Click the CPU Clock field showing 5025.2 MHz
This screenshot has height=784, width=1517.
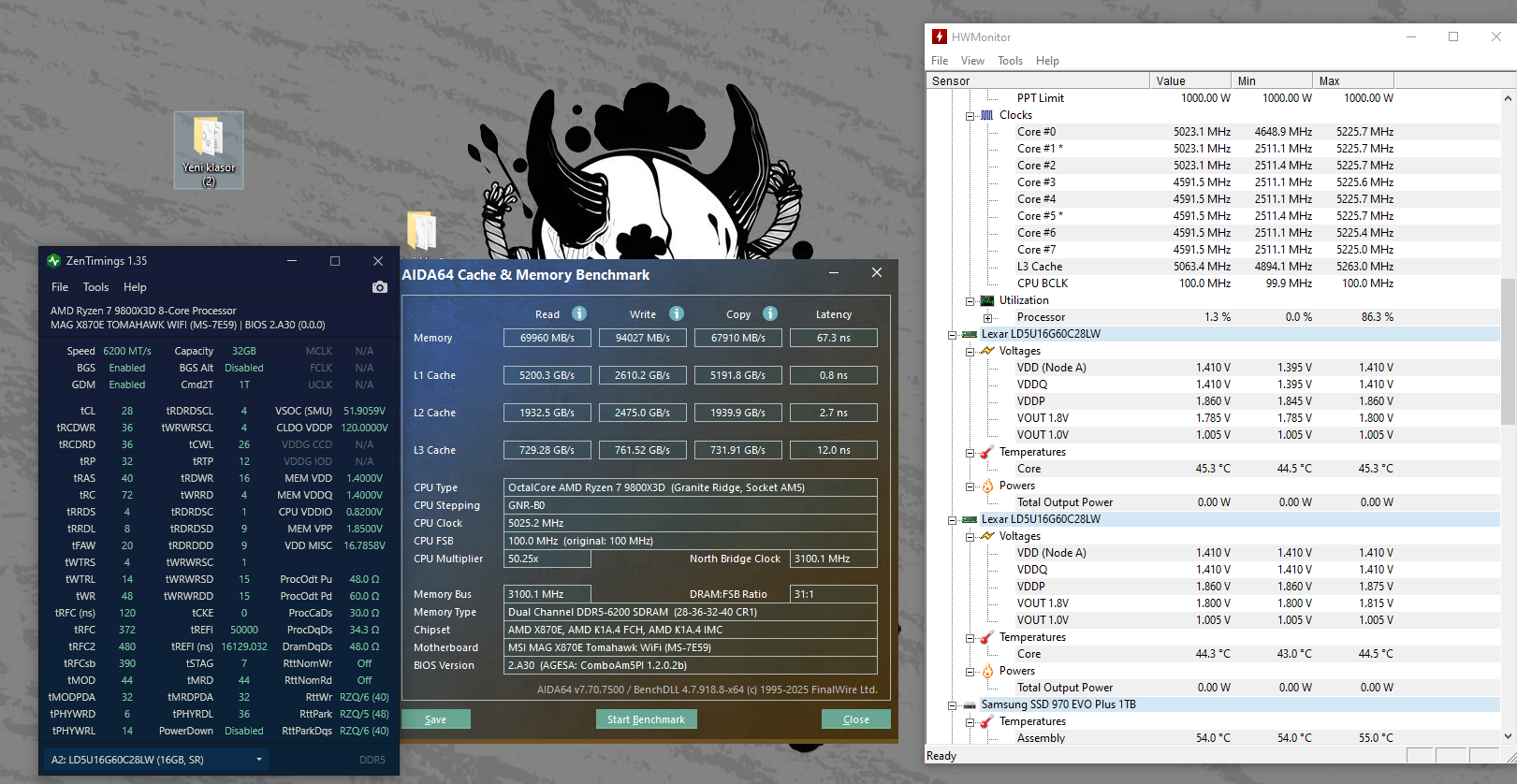(x=691, y=523)
